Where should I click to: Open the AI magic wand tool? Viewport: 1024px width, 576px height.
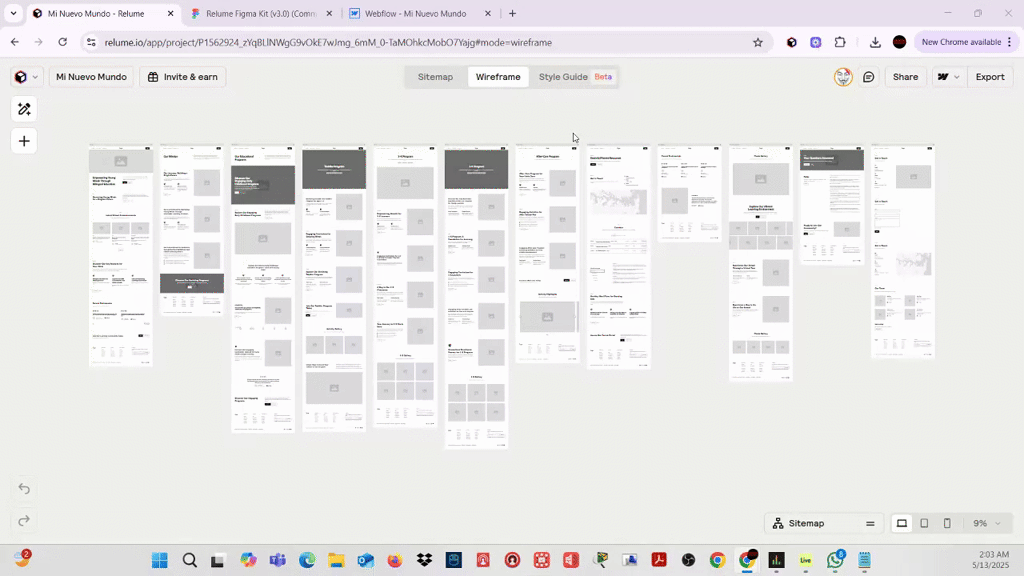(x=24, y=109)
